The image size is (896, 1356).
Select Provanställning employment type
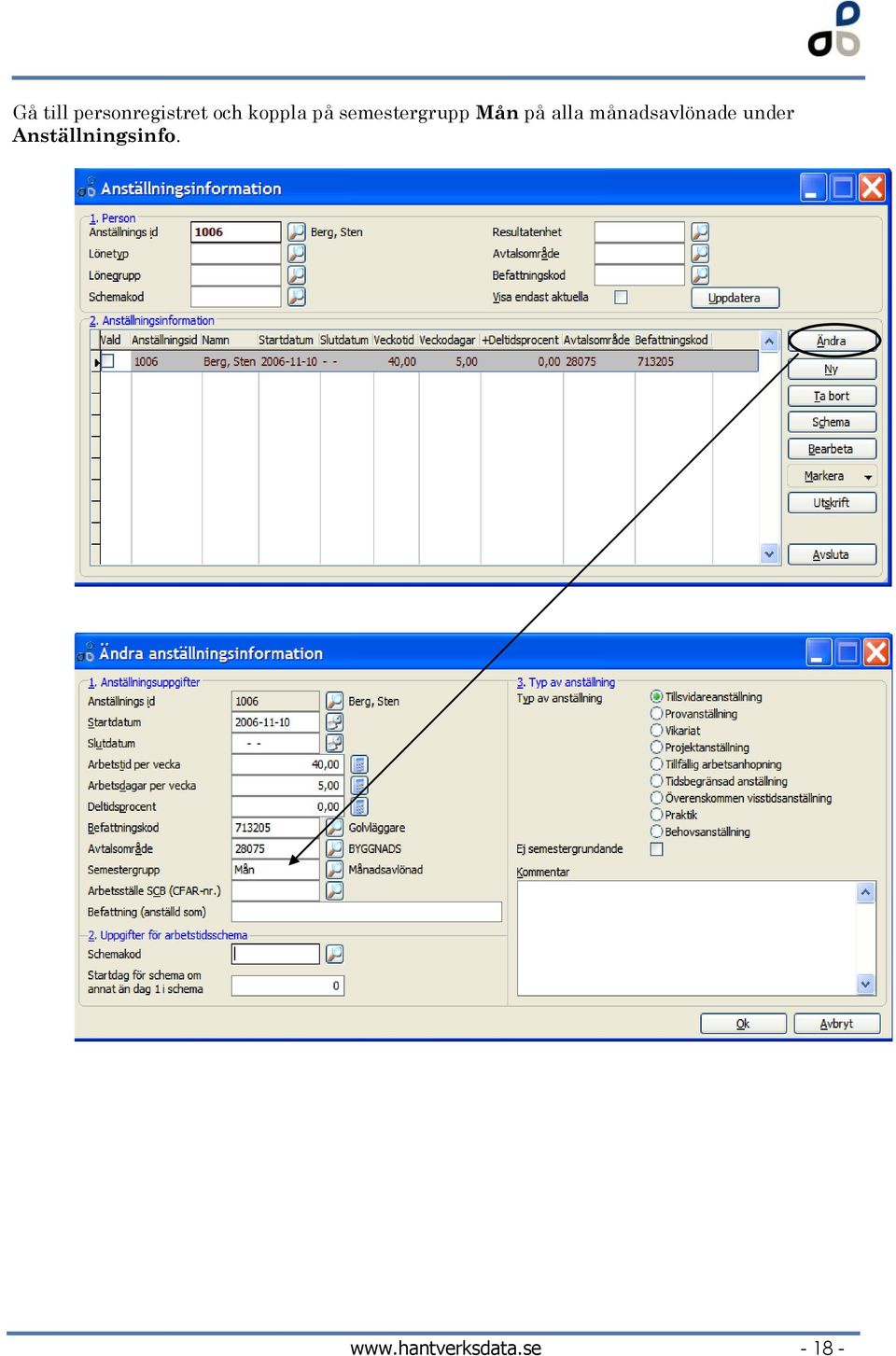point(656,714)
